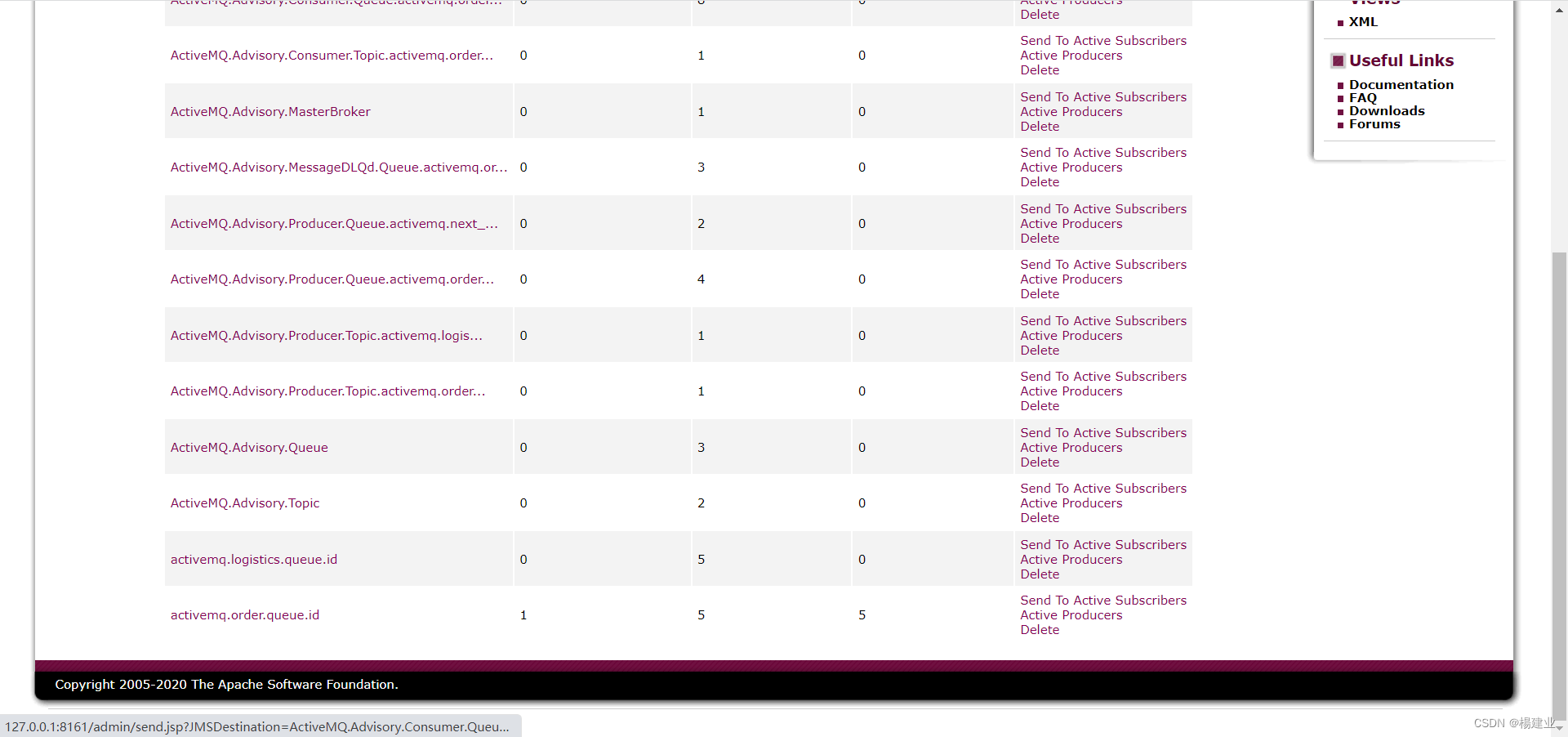Delete the MessageDLQd.Queue advisory topic
1568x737 pixels.
pyautogui.click(x=1040, y=182)
